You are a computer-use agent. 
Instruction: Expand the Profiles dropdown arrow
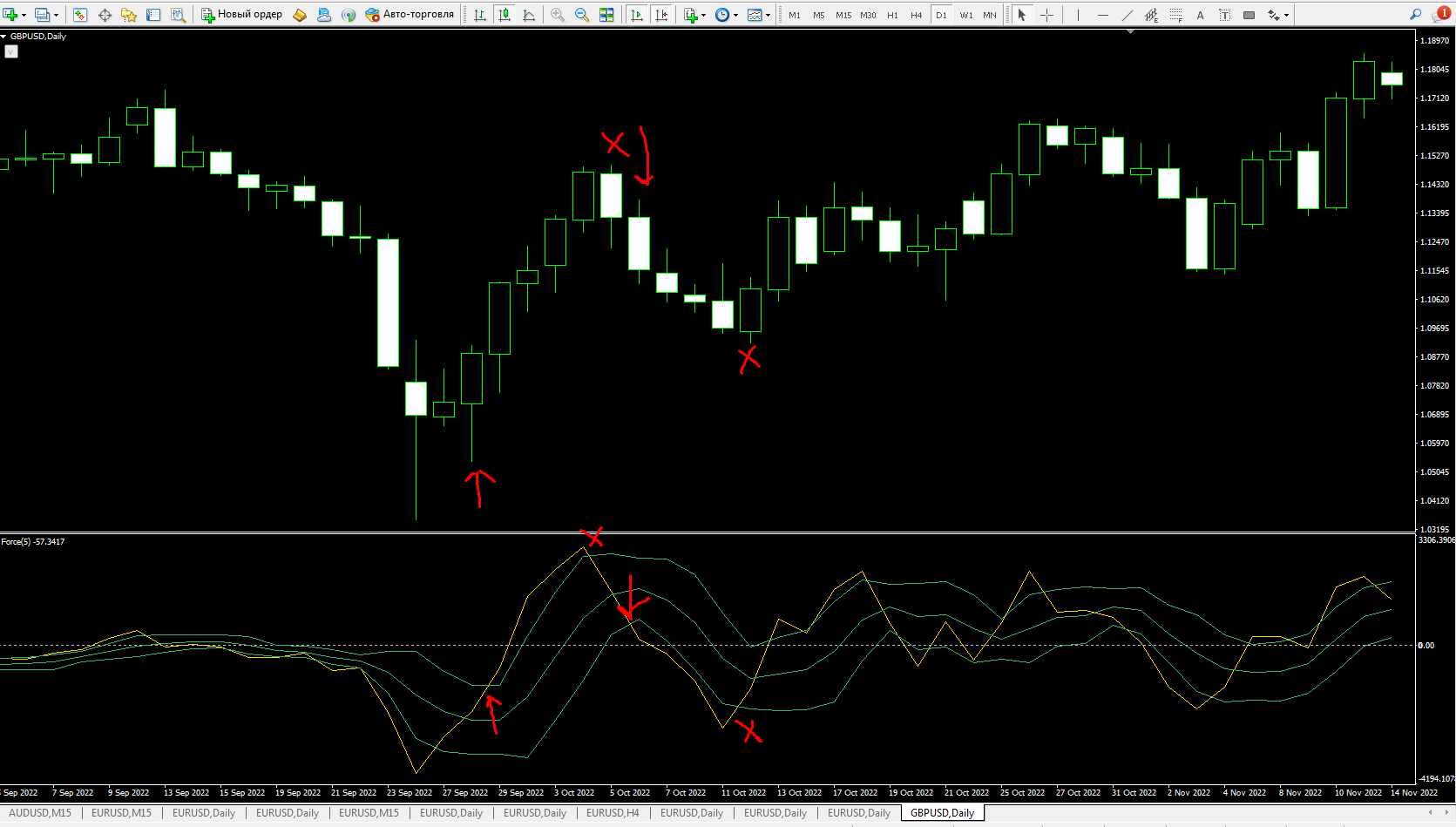pyautogui.click(x=56, y=15)
